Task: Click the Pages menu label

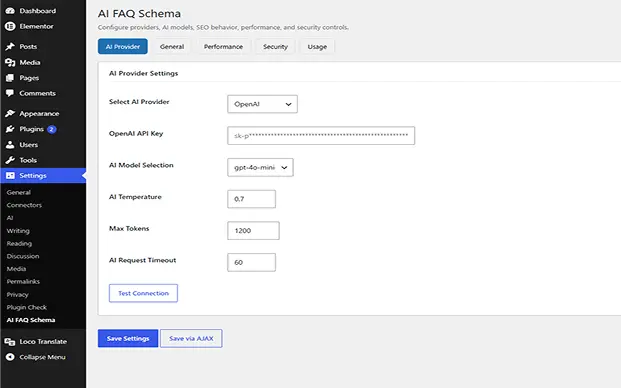Action: coord(29,78)
